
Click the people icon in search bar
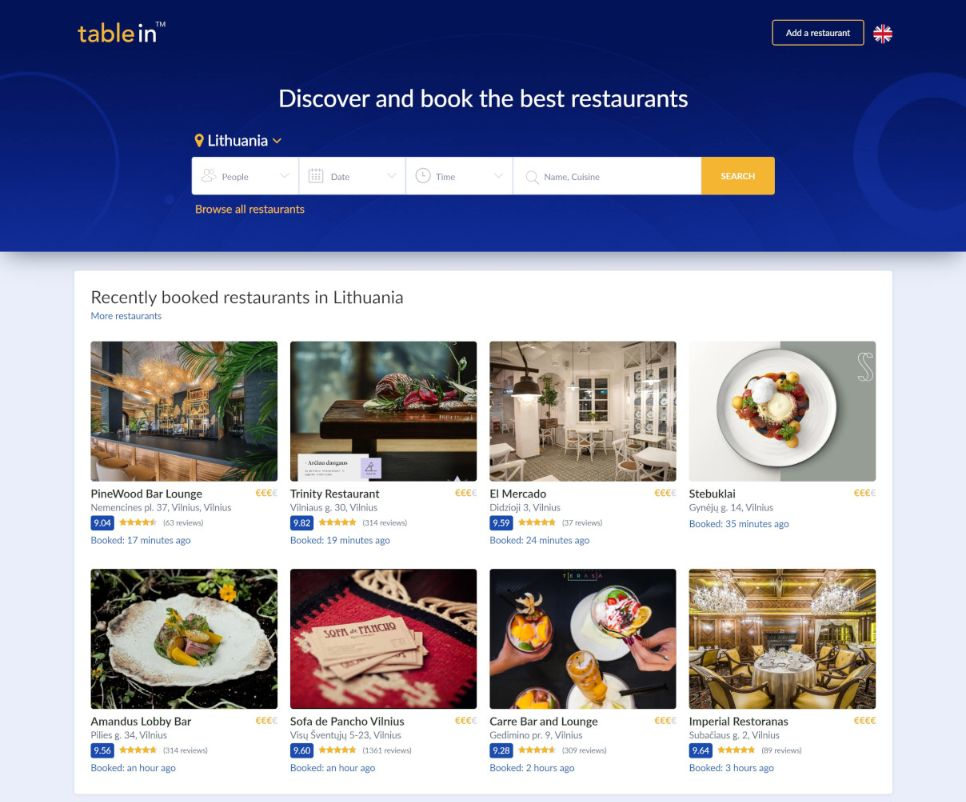tap(209, 176)
